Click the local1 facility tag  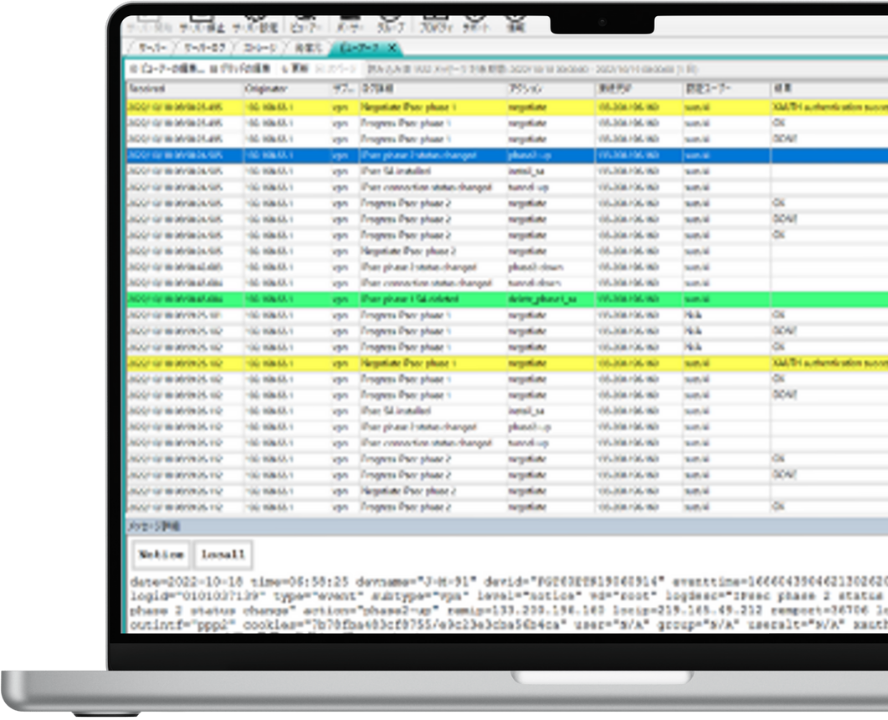coord(223,554)
